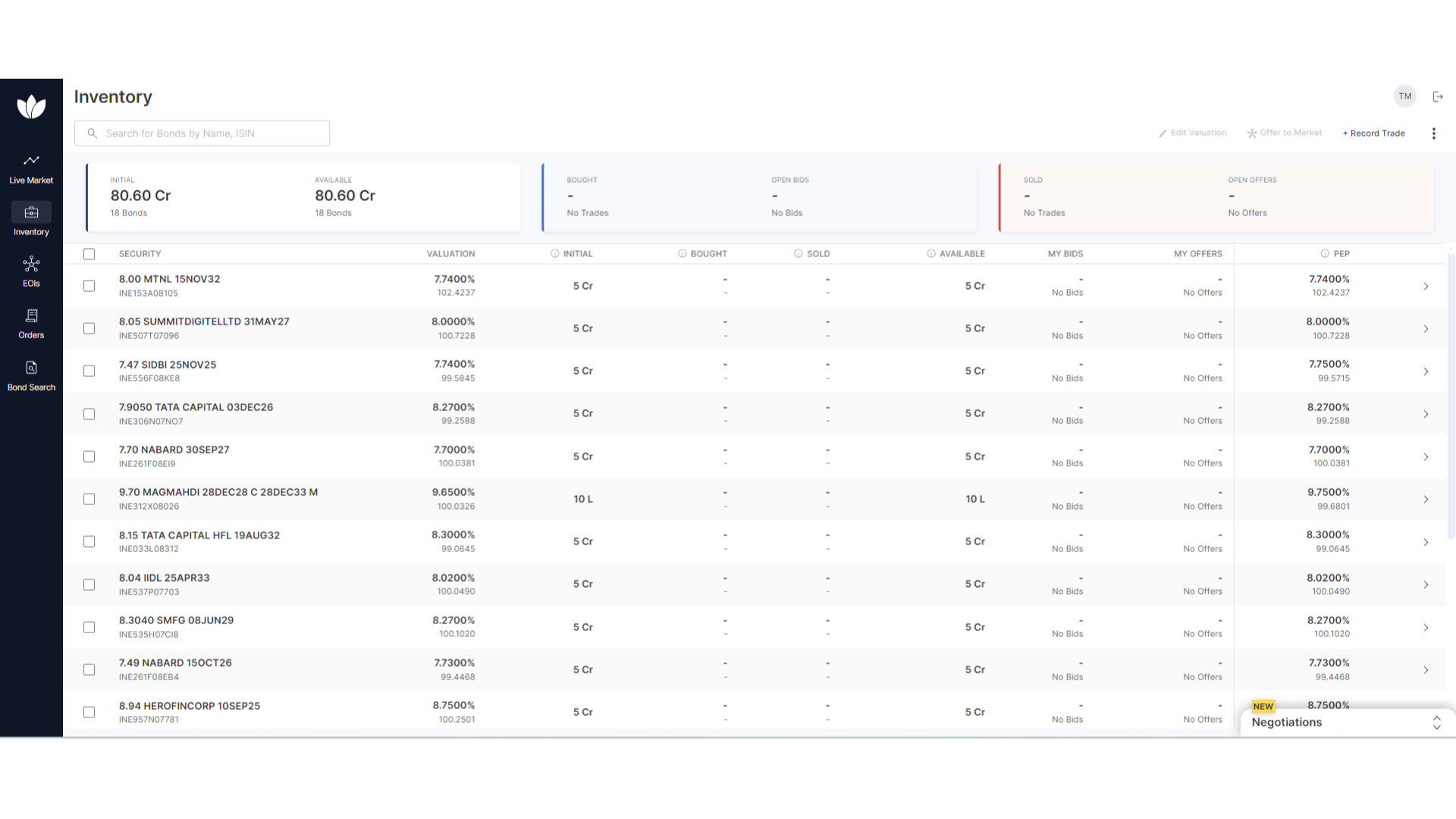Expand the 7.49 NABARD 15OCT26 row
Image resolution: width=1456 pixels, height=819 pixels.
(x=1426, y=669)
